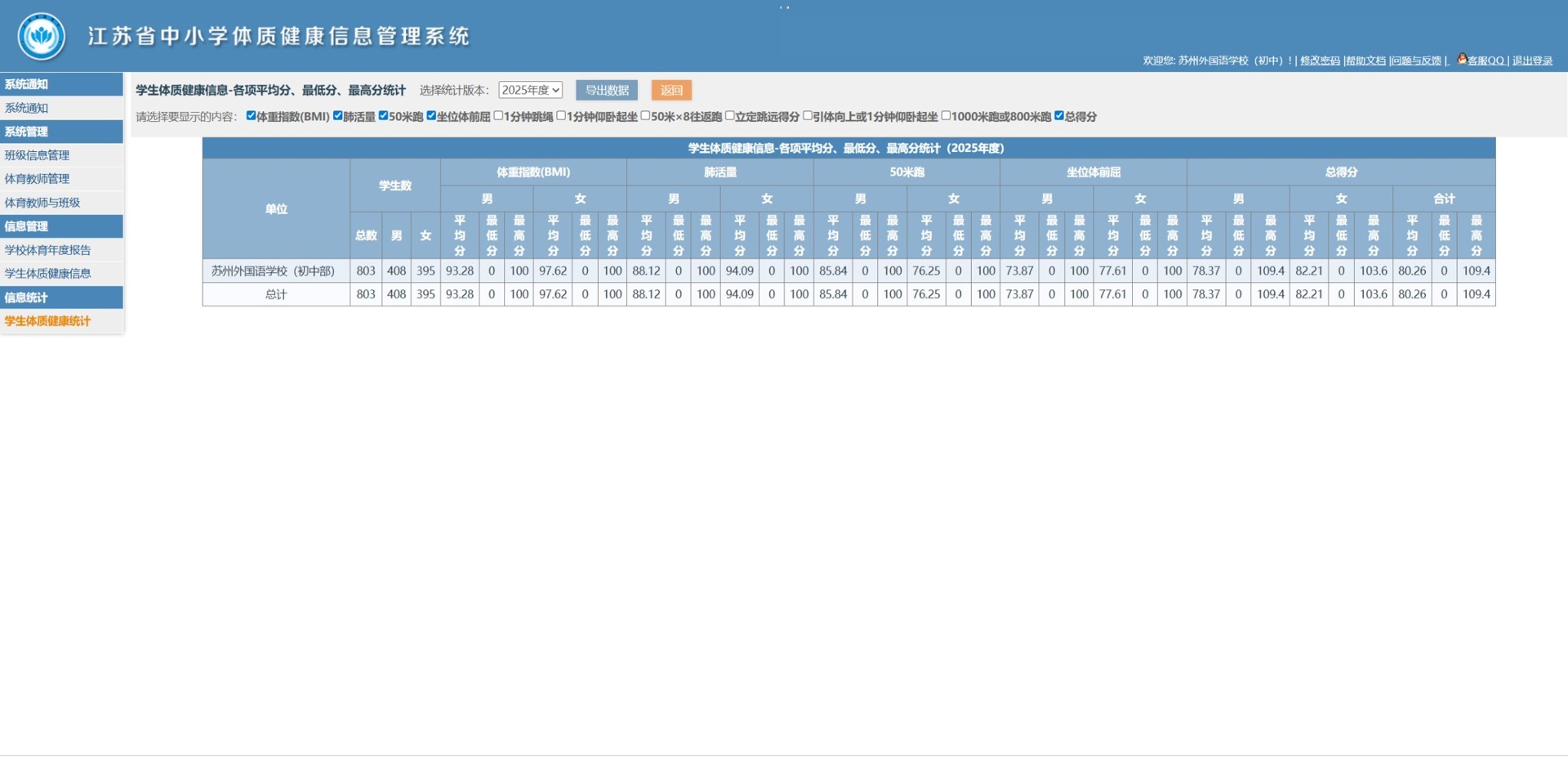Image resolution: width=1568 pixels, height=764 pixels.
Task: Check the 50米×8往返跑 option
Action: click(645, 116)
